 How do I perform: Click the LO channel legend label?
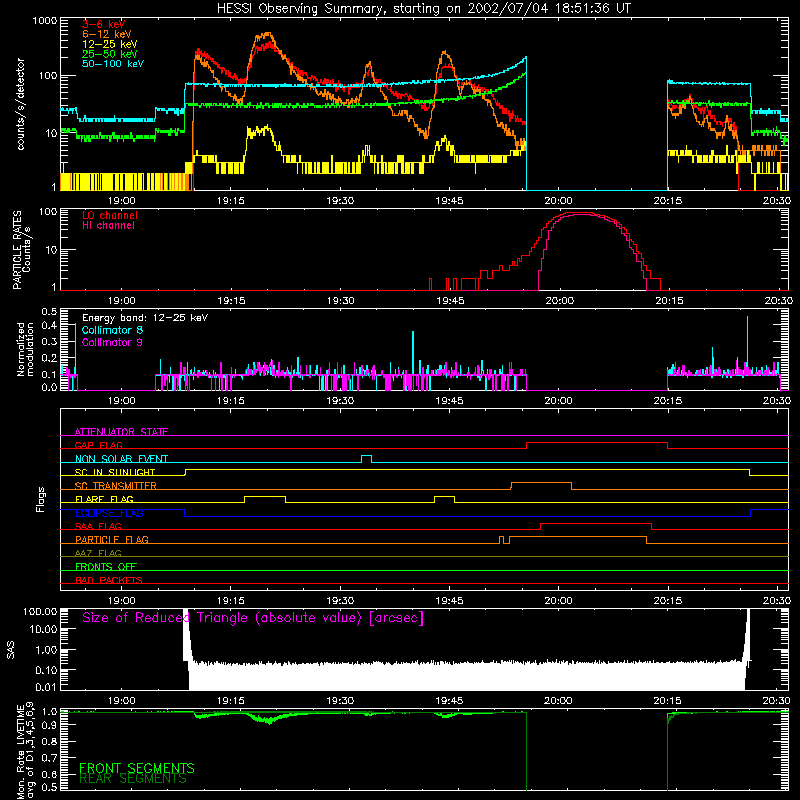[x=110, y=215]
